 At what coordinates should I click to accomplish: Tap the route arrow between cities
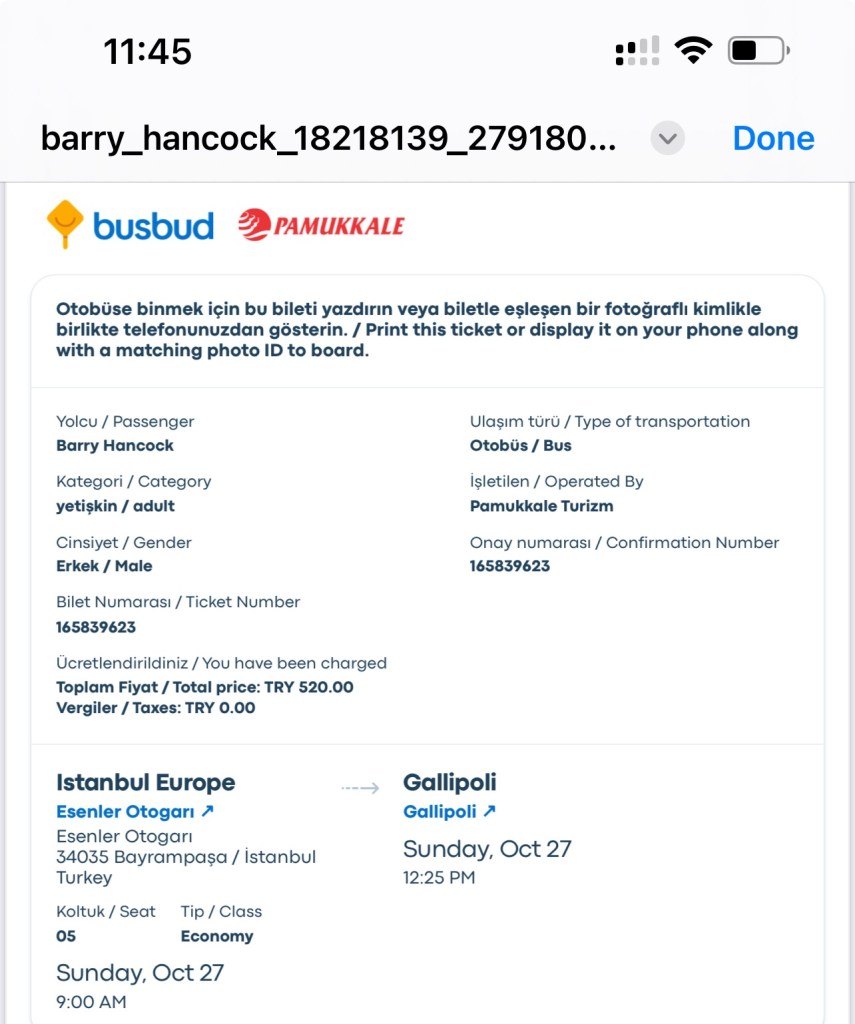point(360,788)
